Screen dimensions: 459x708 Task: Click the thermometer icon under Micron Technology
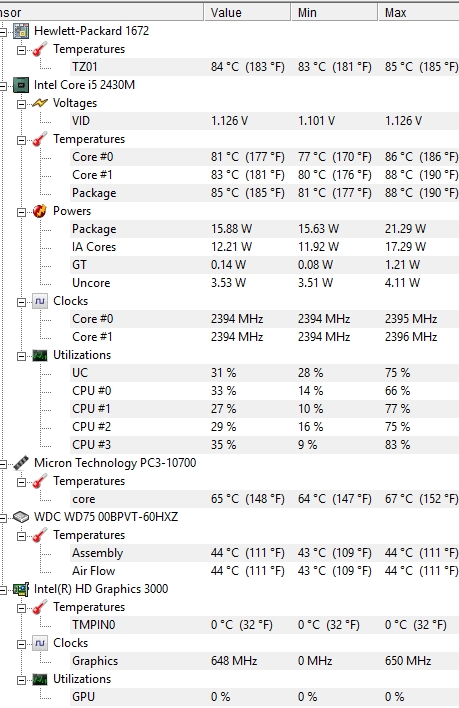pyautogui.click(x=40, y=481)
